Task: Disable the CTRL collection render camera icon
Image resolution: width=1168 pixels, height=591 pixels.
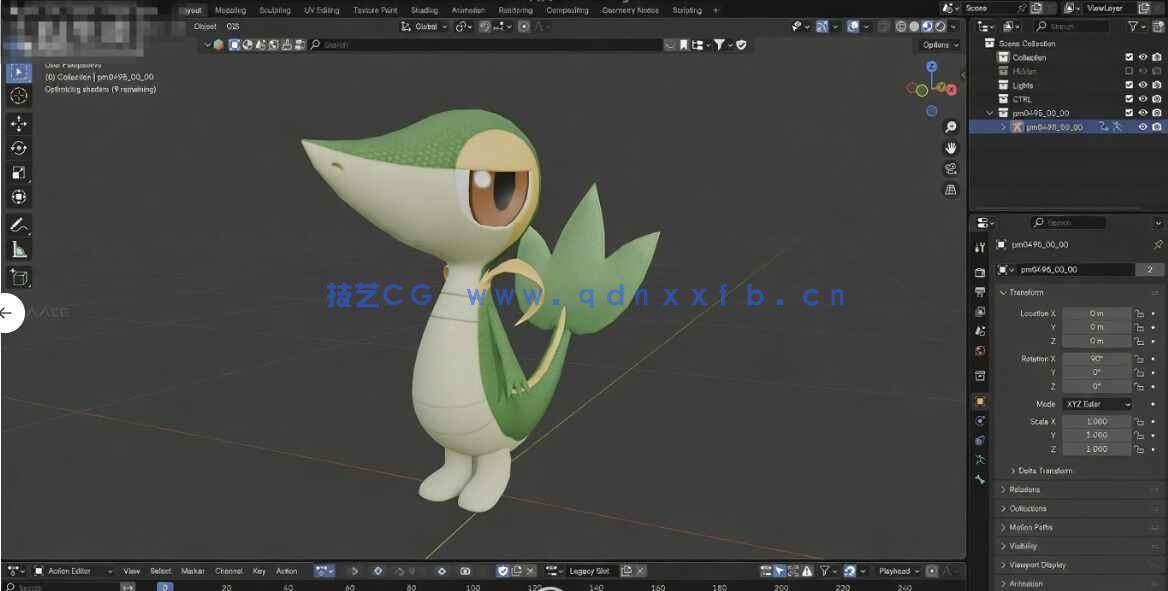Action: click(x=1156, y=98)
